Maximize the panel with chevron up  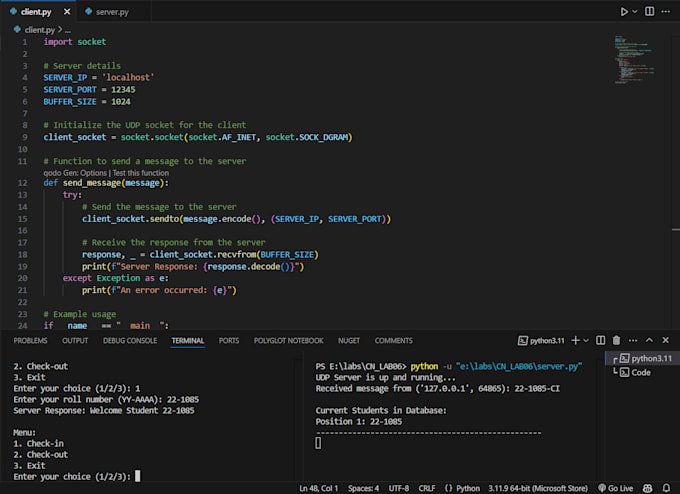point(649,340)
